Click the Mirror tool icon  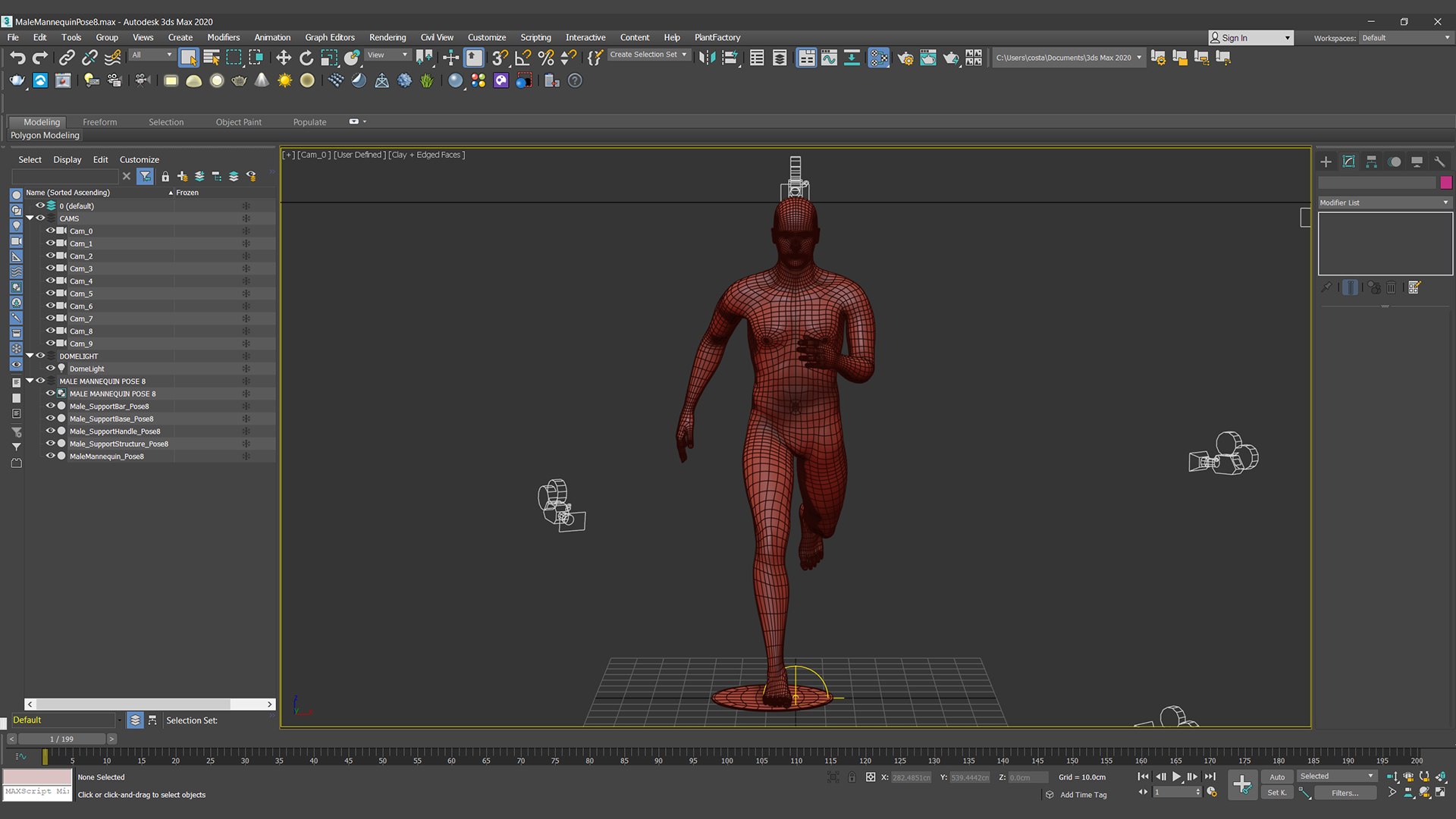point(707,58)
